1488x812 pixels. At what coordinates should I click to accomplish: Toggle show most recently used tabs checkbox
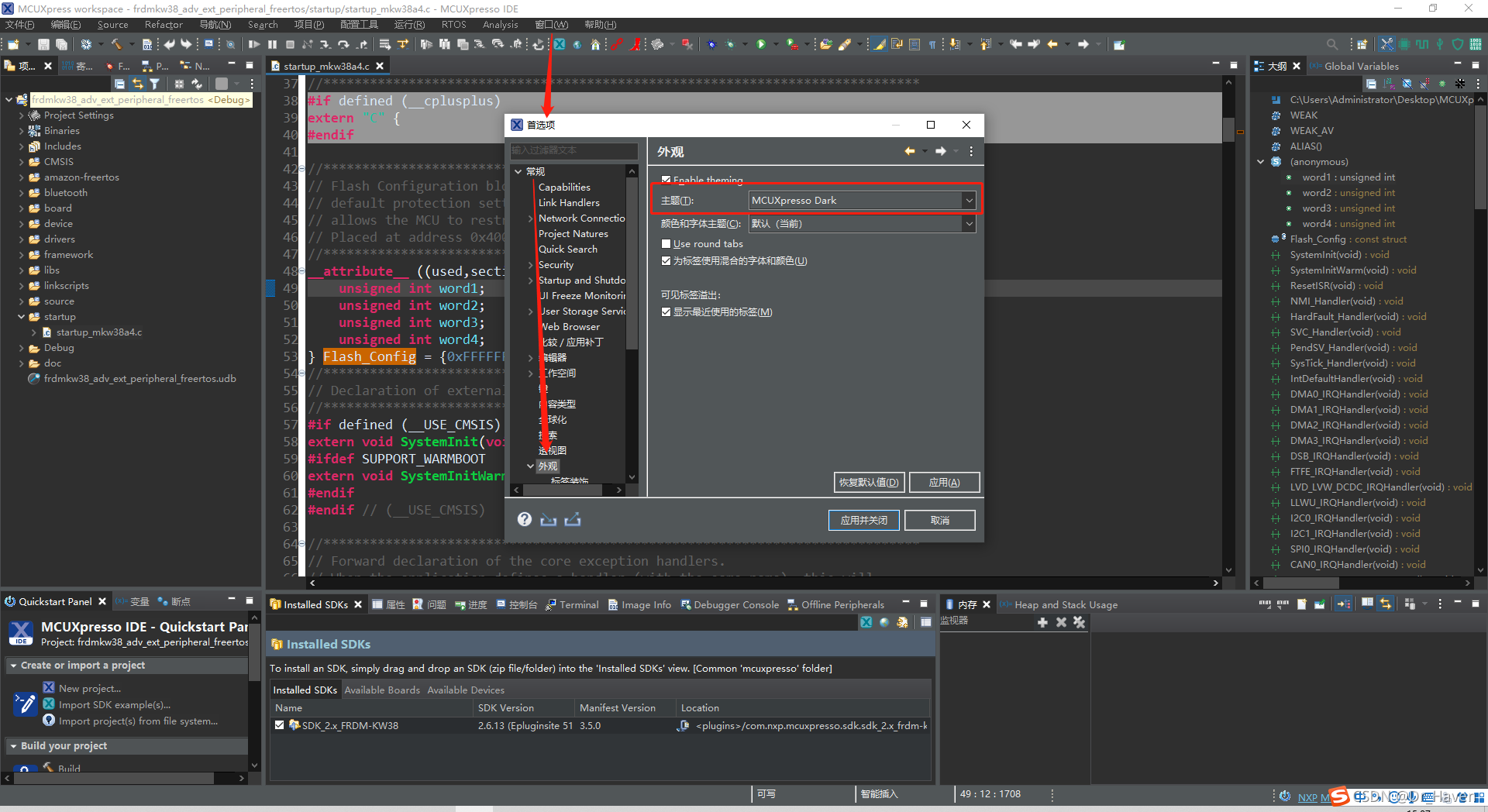666,312
